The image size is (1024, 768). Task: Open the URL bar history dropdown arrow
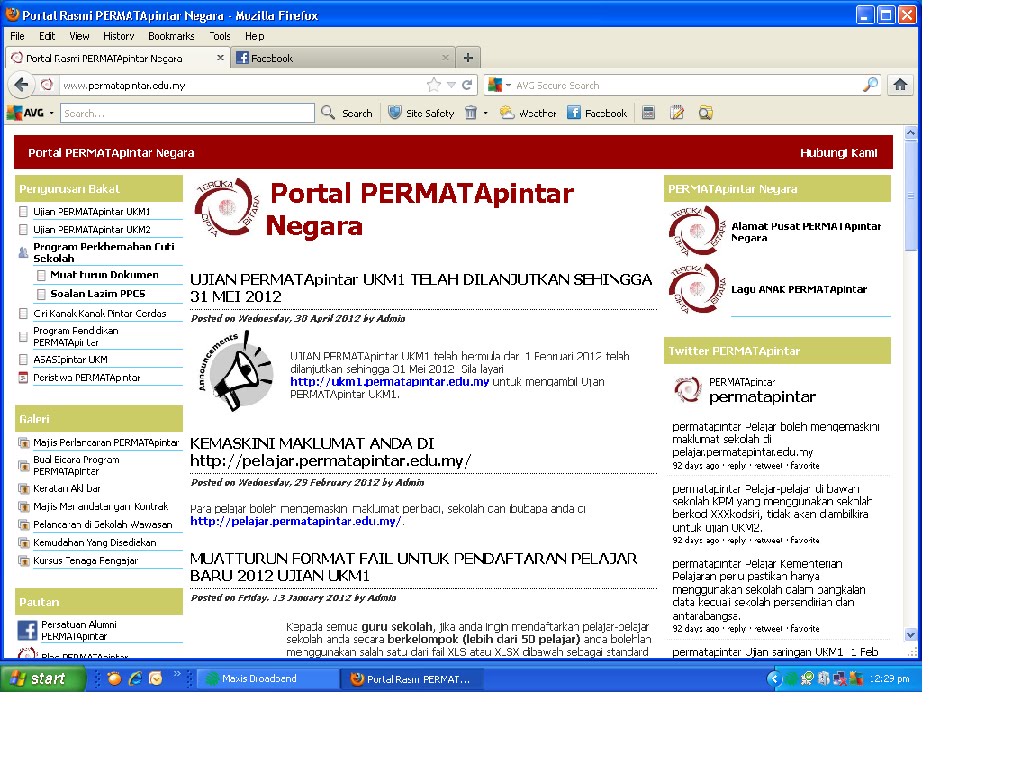[x=451, y=85]
